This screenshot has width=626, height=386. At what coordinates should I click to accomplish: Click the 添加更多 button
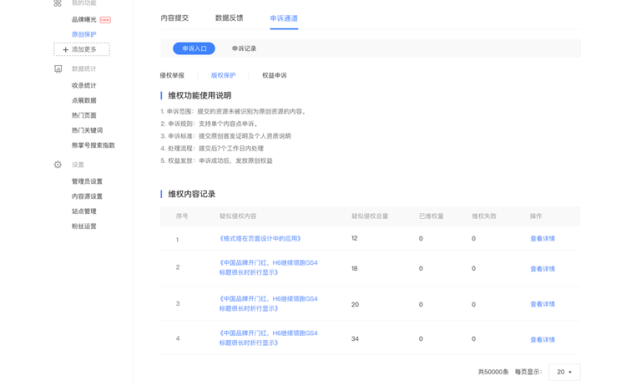pyautogui.click(x=81, y=49)
